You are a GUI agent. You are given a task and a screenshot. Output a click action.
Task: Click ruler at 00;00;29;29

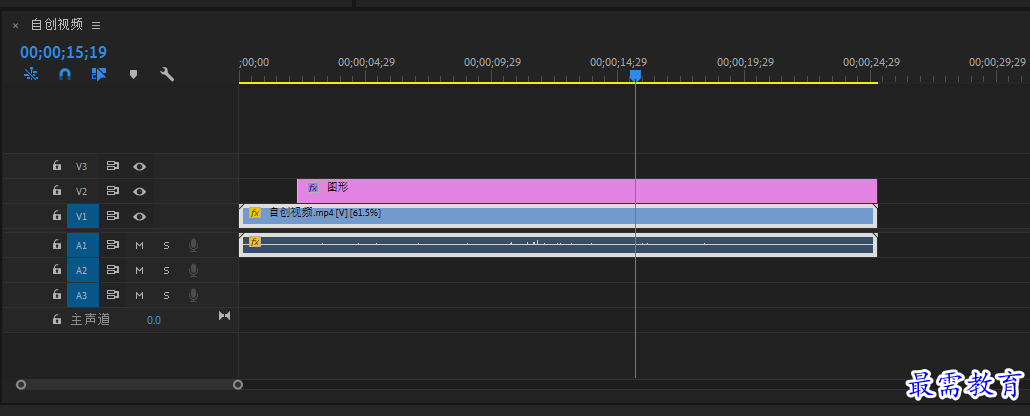click(997, 62)
